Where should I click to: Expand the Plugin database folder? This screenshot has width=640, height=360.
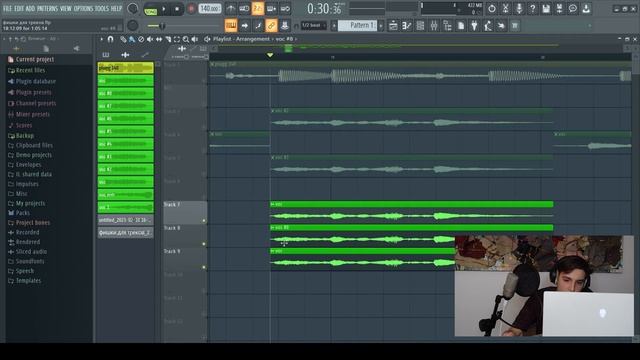(32, 82)
